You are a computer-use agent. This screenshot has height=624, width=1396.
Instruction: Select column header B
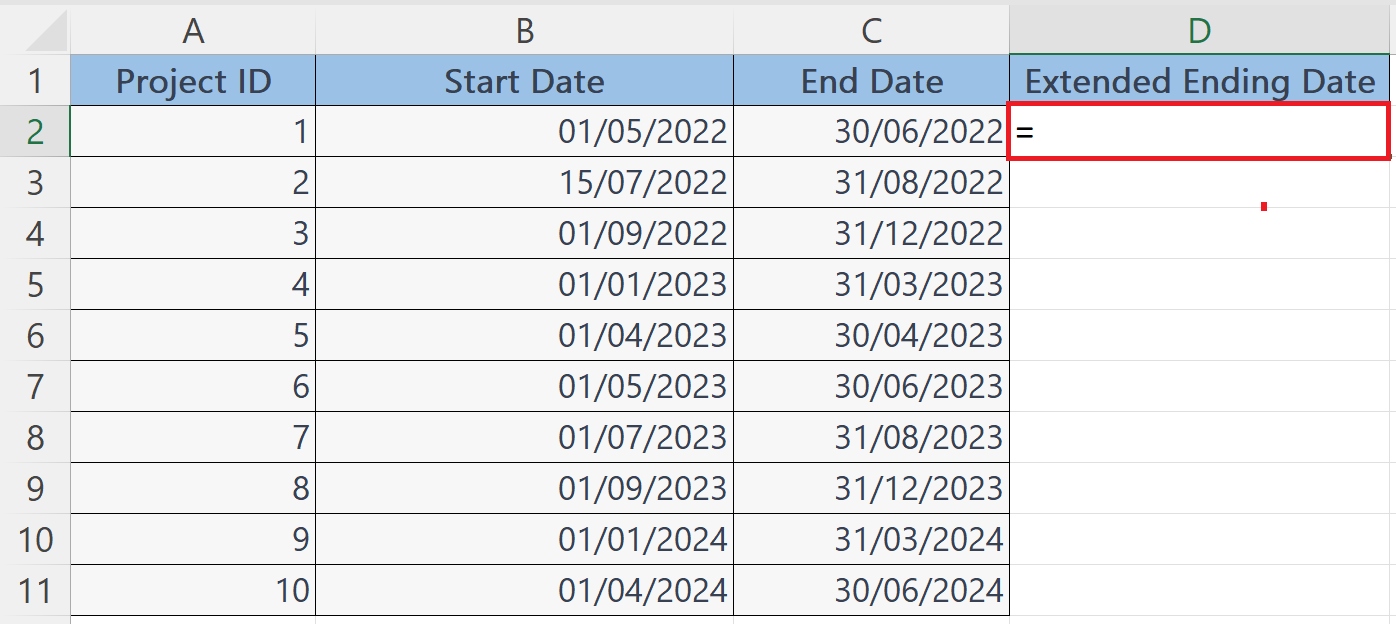pyautogui.click(x=525, y=30)
